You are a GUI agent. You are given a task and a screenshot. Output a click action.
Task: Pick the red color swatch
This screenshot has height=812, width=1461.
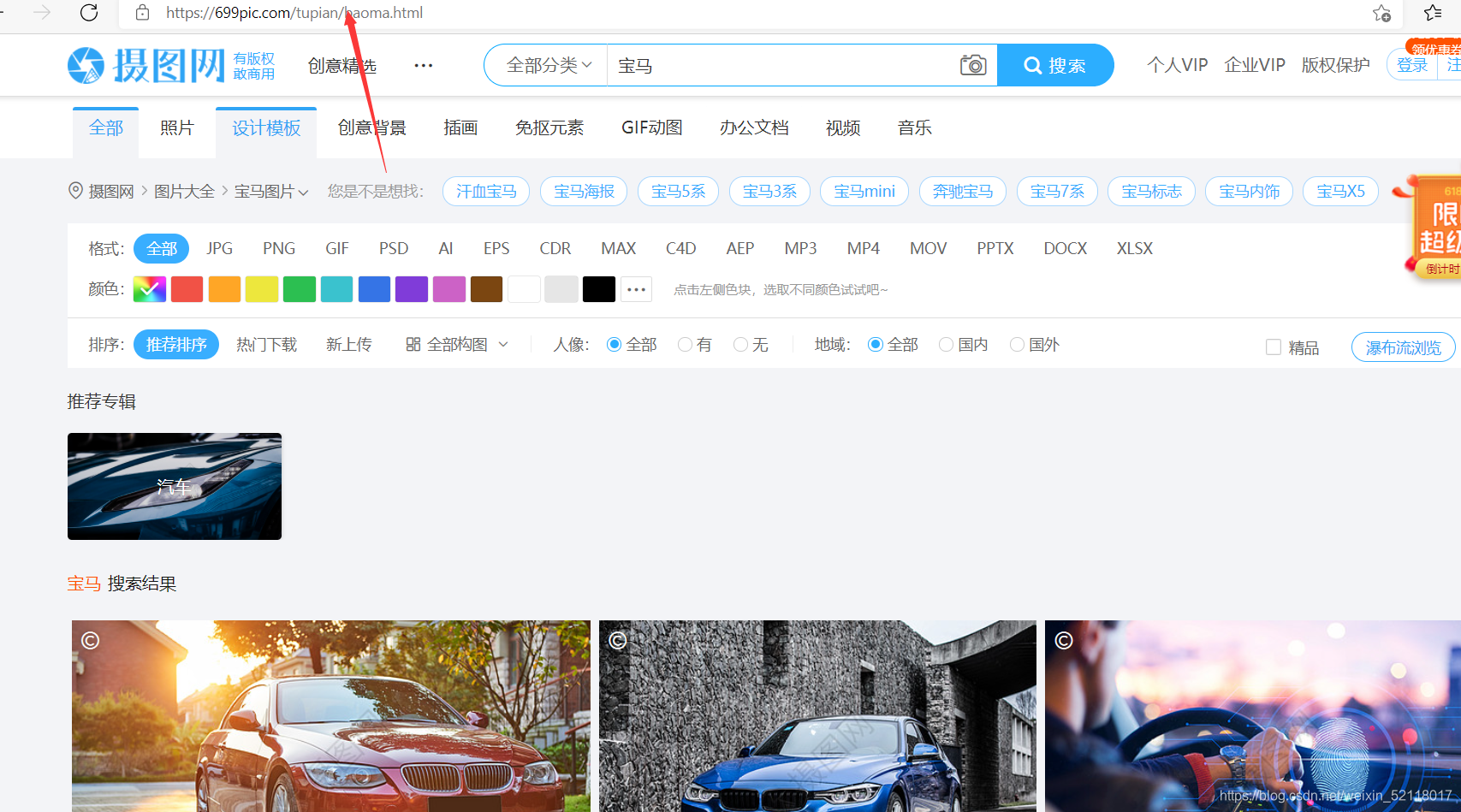click(x=187, y=289)
